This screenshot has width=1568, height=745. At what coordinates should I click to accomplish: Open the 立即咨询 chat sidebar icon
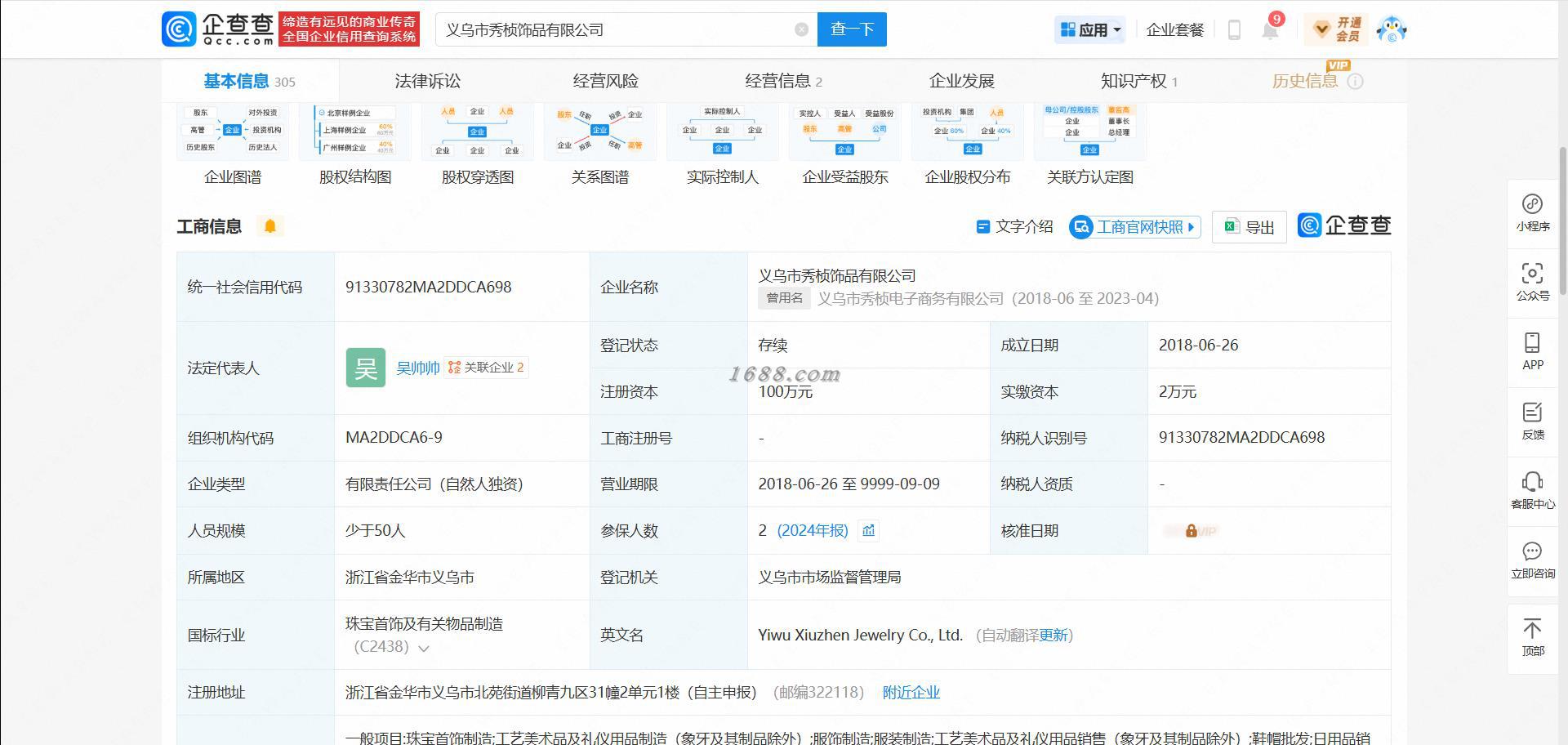[1532, 560]
